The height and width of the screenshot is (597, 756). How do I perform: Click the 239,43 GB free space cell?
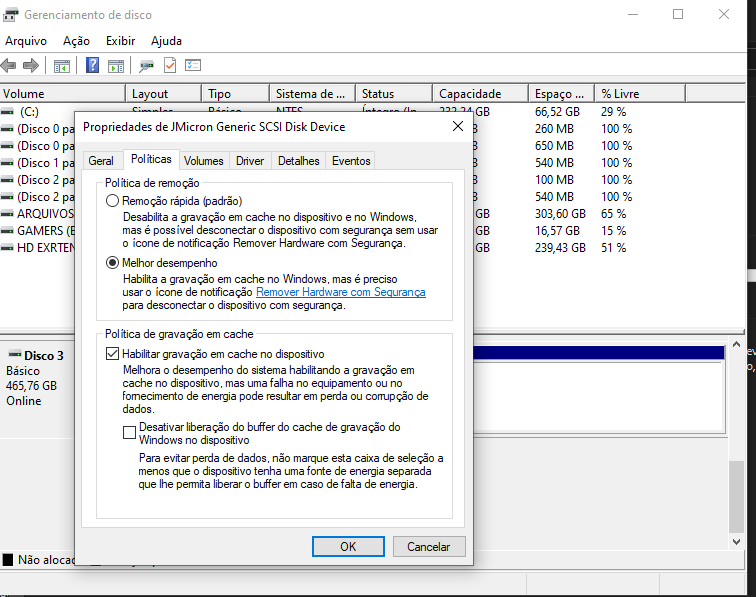[x=560, y=248]
